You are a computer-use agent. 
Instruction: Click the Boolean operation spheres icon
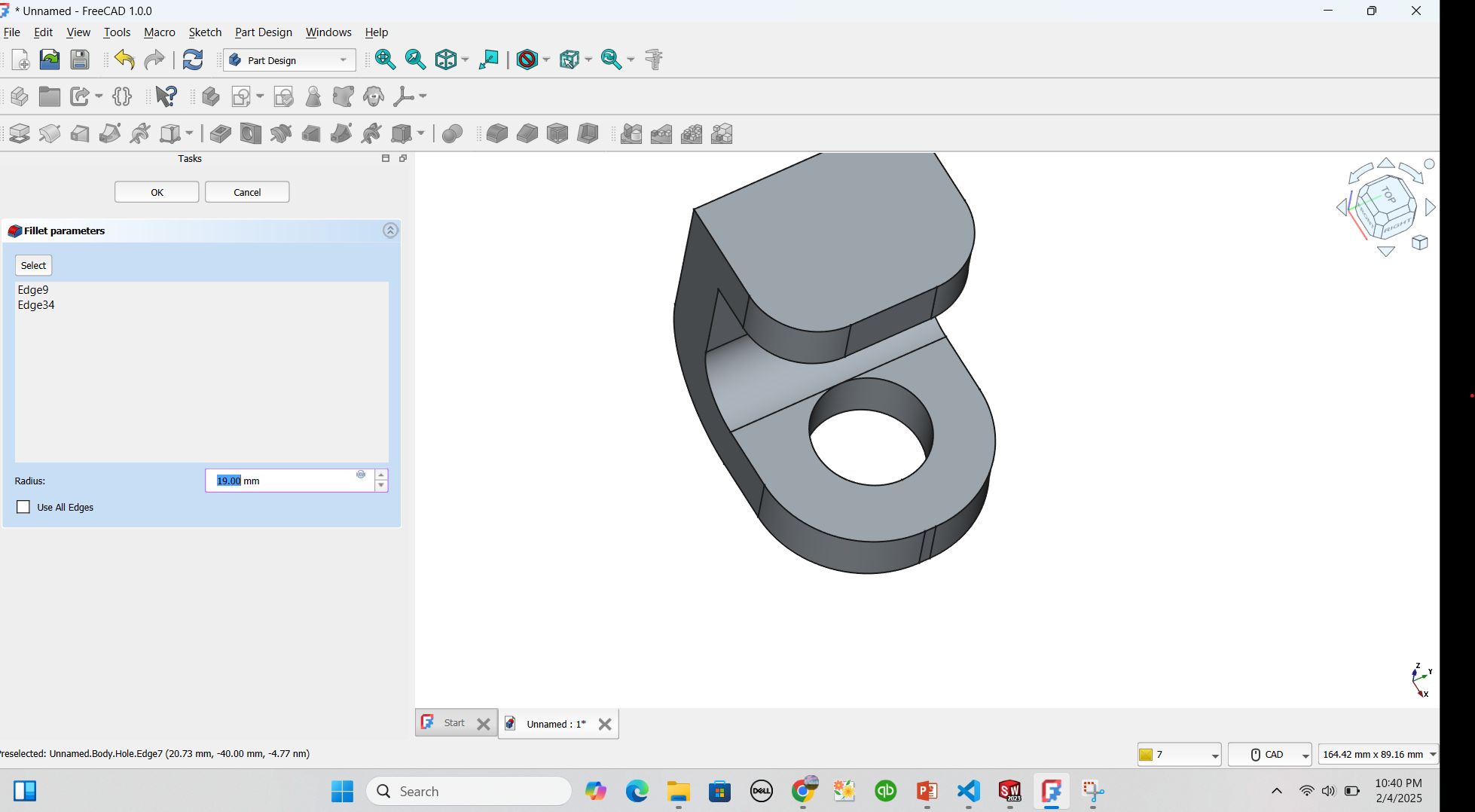(x=452, y=134)
